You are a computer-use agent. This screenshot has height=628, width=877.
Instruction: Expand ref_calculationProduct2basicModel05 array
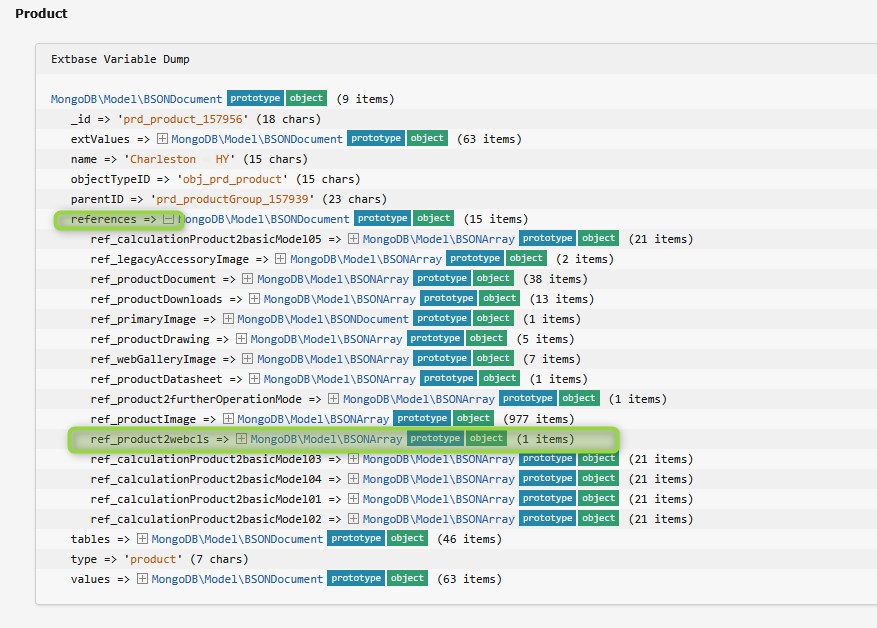coord(354,239)
